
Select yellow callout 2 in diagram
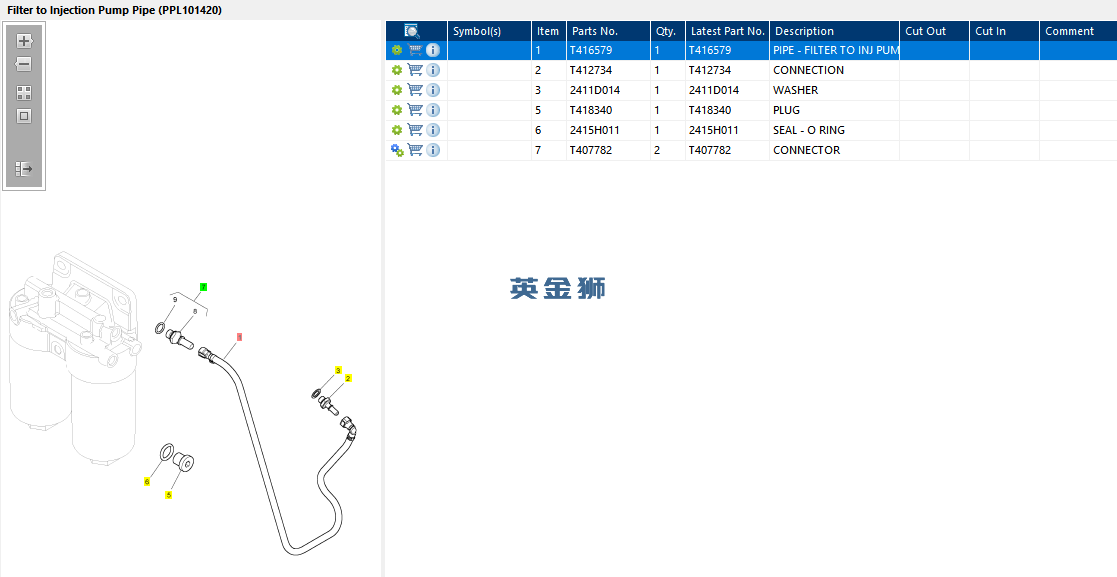click(x=348, y=378)
